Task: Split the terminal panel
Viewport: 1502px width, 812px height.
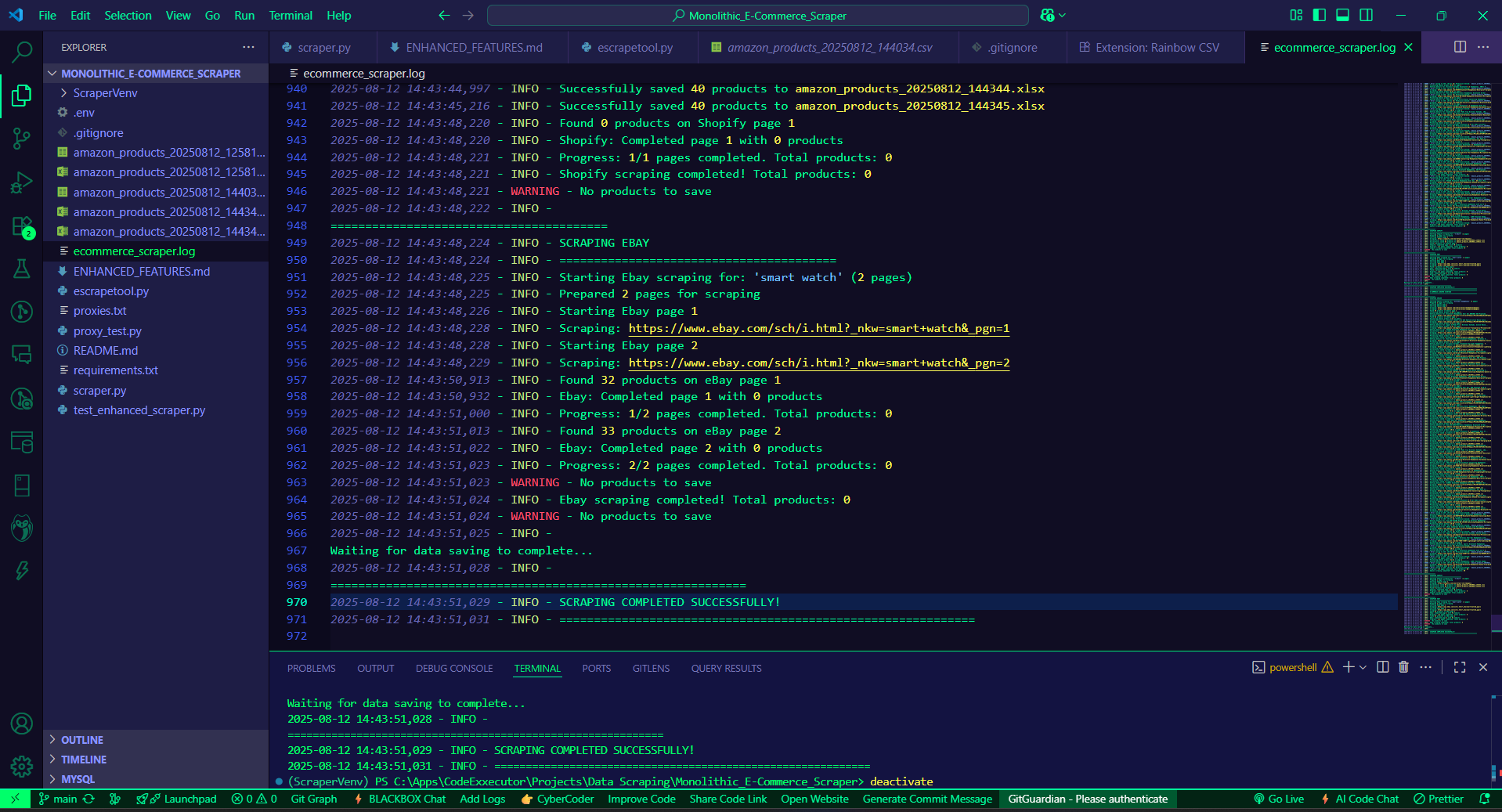Action: (x=1383, y=667)
